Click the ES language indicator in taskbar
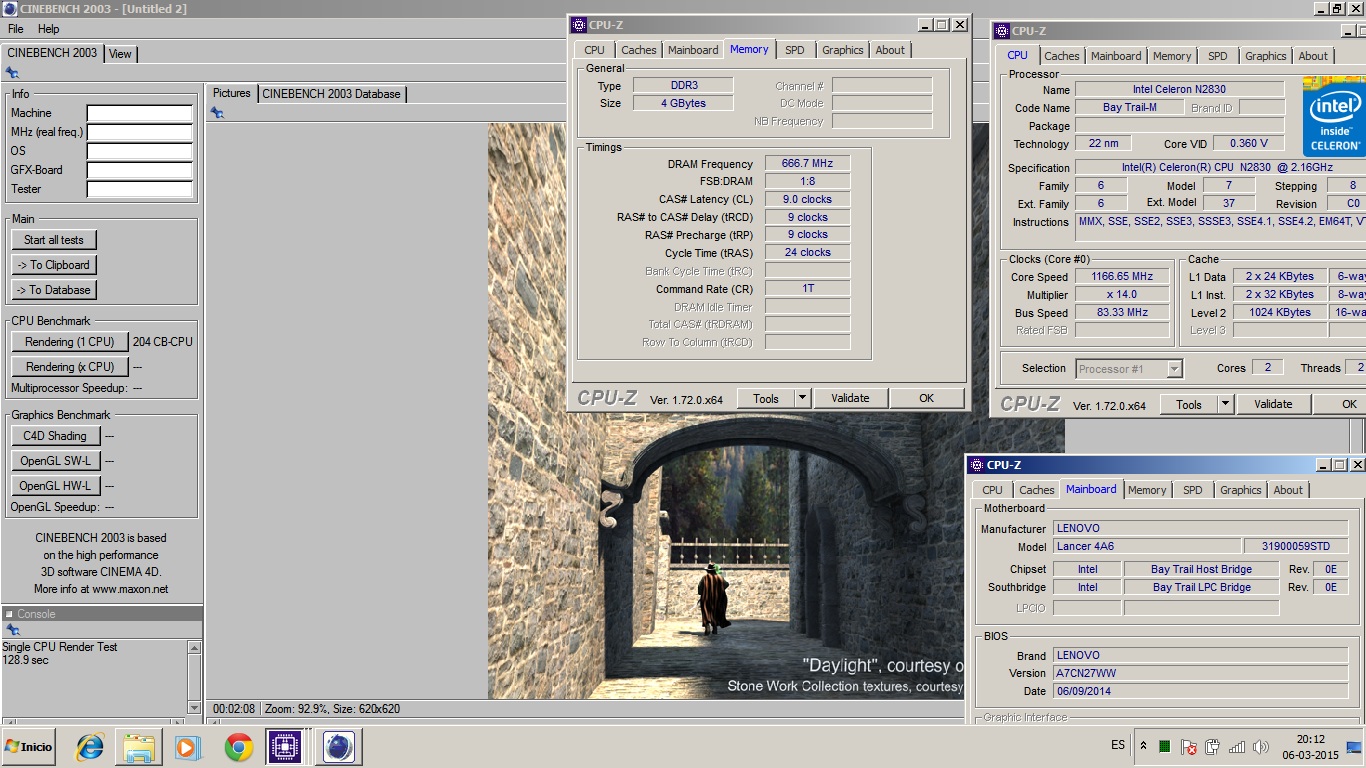The height and width of the screenshot is (768, 1366). click(1118, 746)
